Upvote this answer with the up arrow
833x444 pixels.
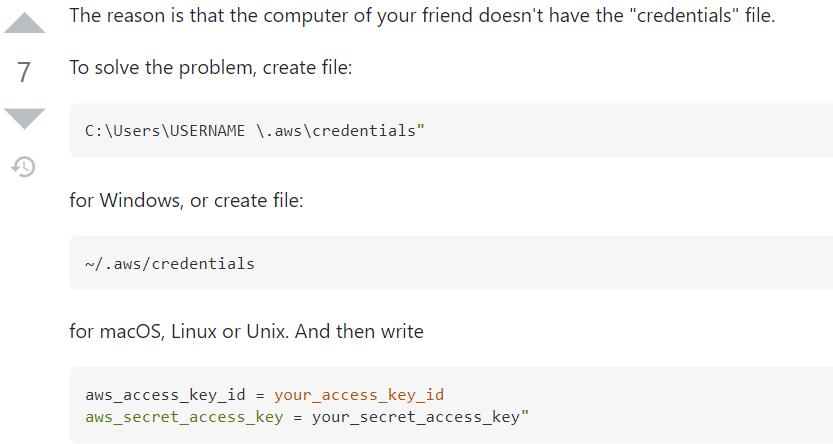[24, 23]
